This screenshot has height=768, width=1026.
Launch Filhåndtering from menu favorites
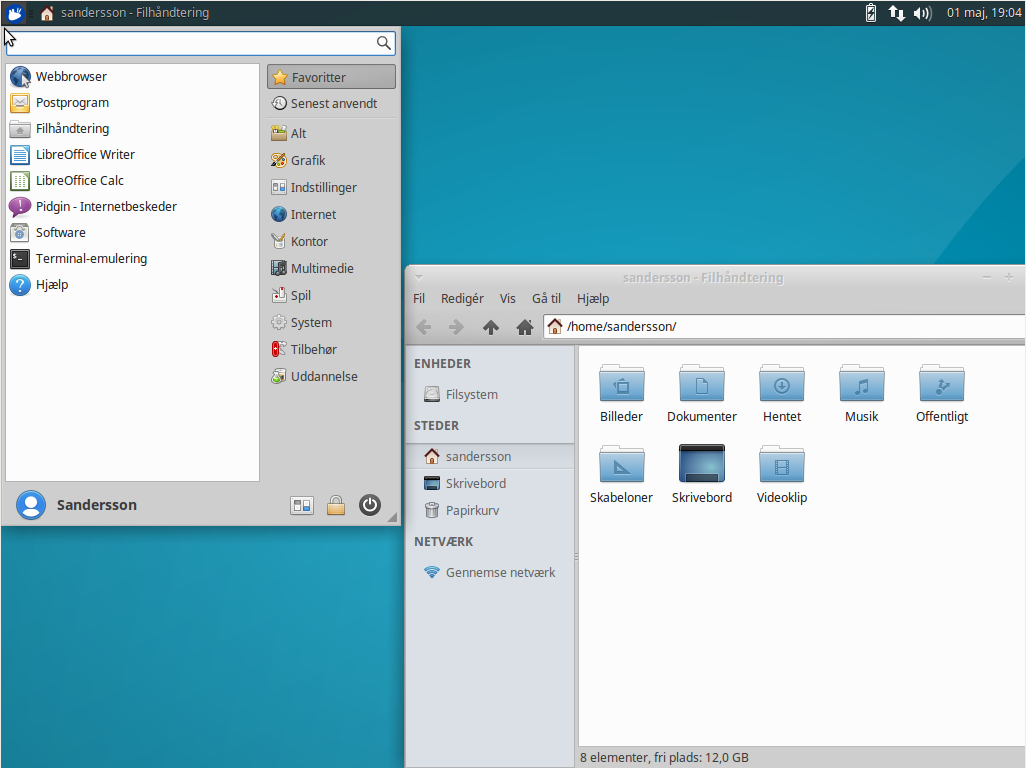(x=133, y=129)
